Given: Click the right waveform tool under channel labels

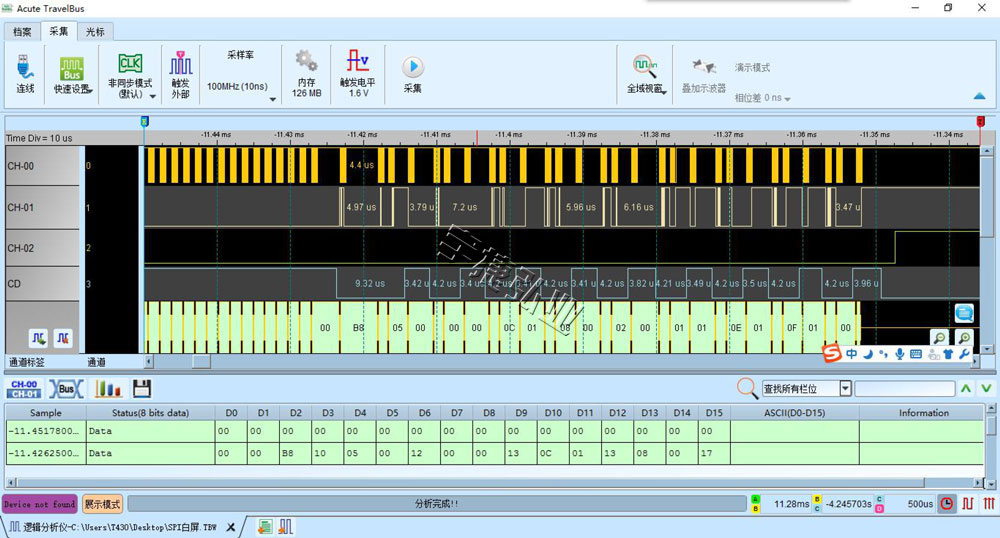Looking at the screenshot, I should [62, 338].
